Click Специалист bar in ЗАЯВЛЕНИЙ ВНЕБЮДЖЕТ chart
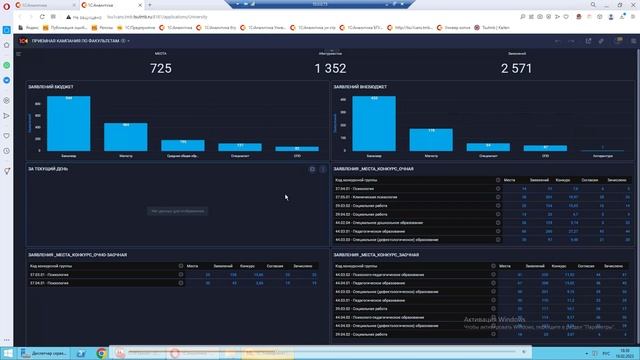The image size is (640, 360). click(x=488, y=147)
